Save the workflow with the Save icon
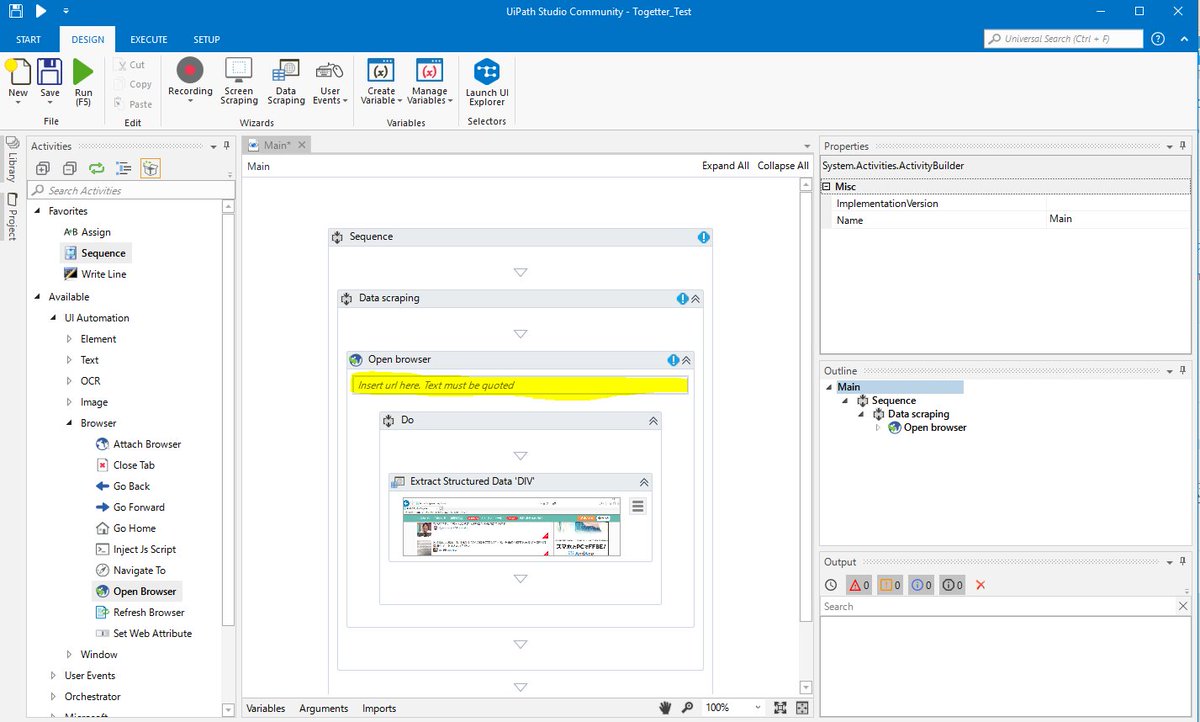 [x=50, y=81]
